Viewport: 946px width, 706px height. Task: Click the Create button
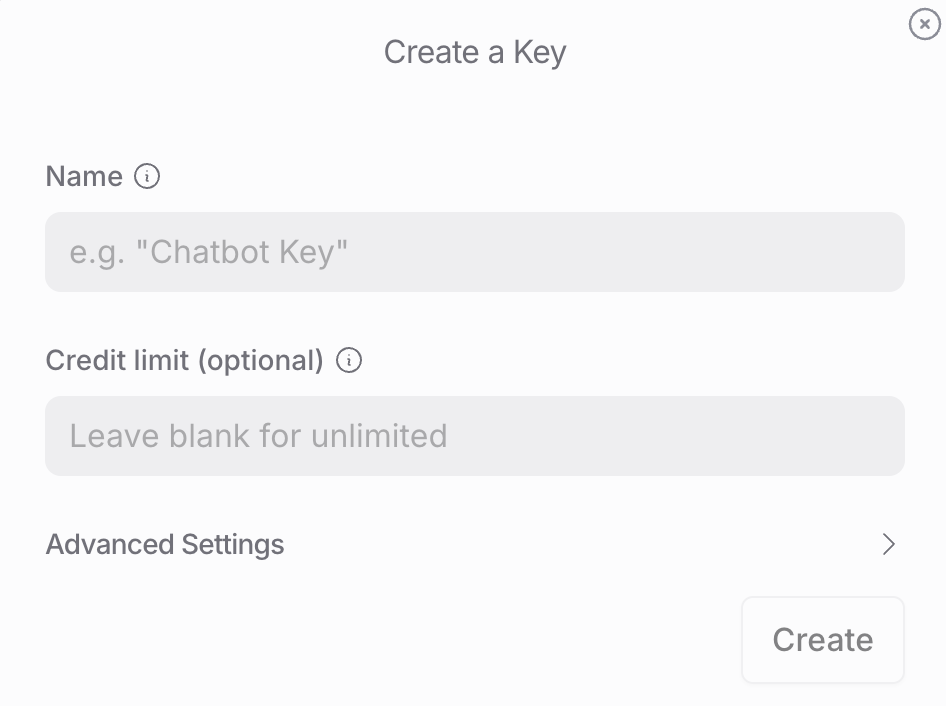[822, 640]
